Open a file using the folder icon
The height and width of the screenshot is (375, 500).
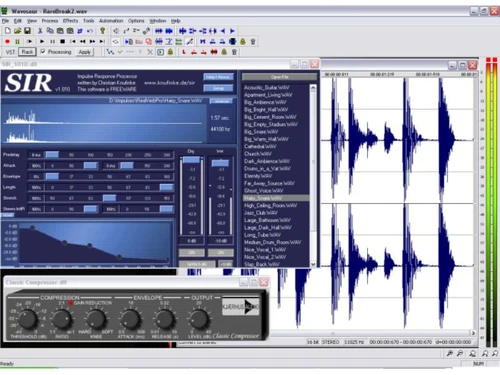(x=17, y=31)
